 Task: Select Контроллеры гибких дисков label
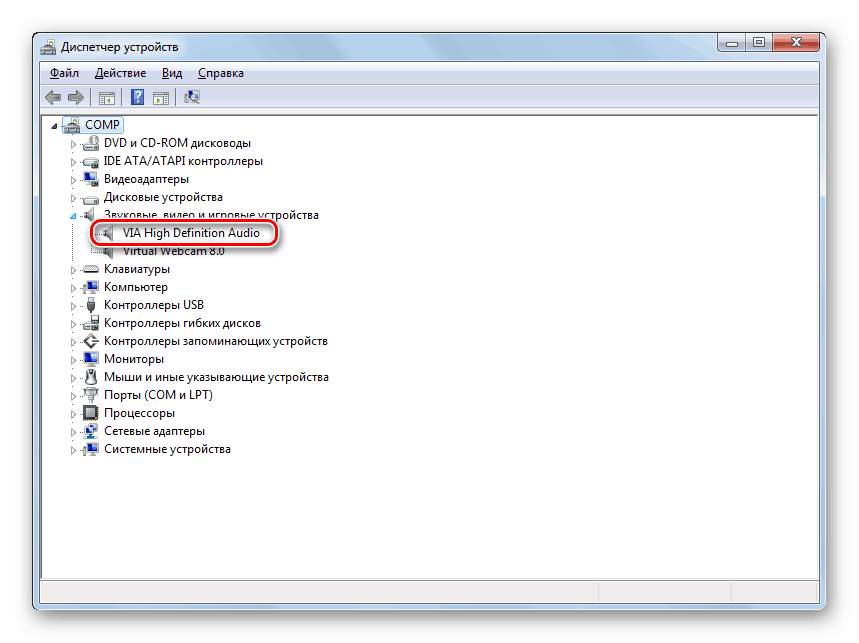(182, 323)
